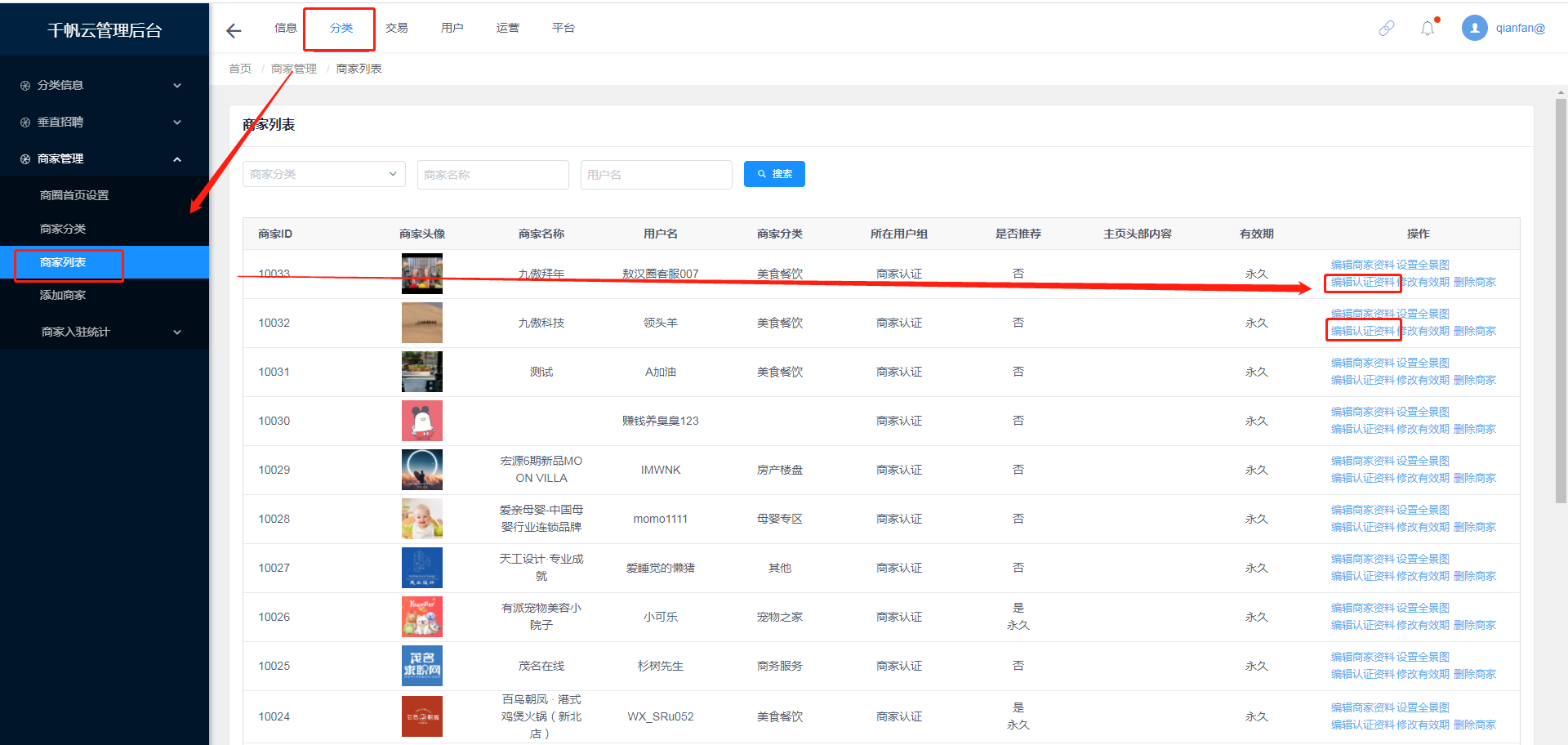Click the 垂直招聘 sidebar icon
1568x745 pixels.
click(25, 123)
